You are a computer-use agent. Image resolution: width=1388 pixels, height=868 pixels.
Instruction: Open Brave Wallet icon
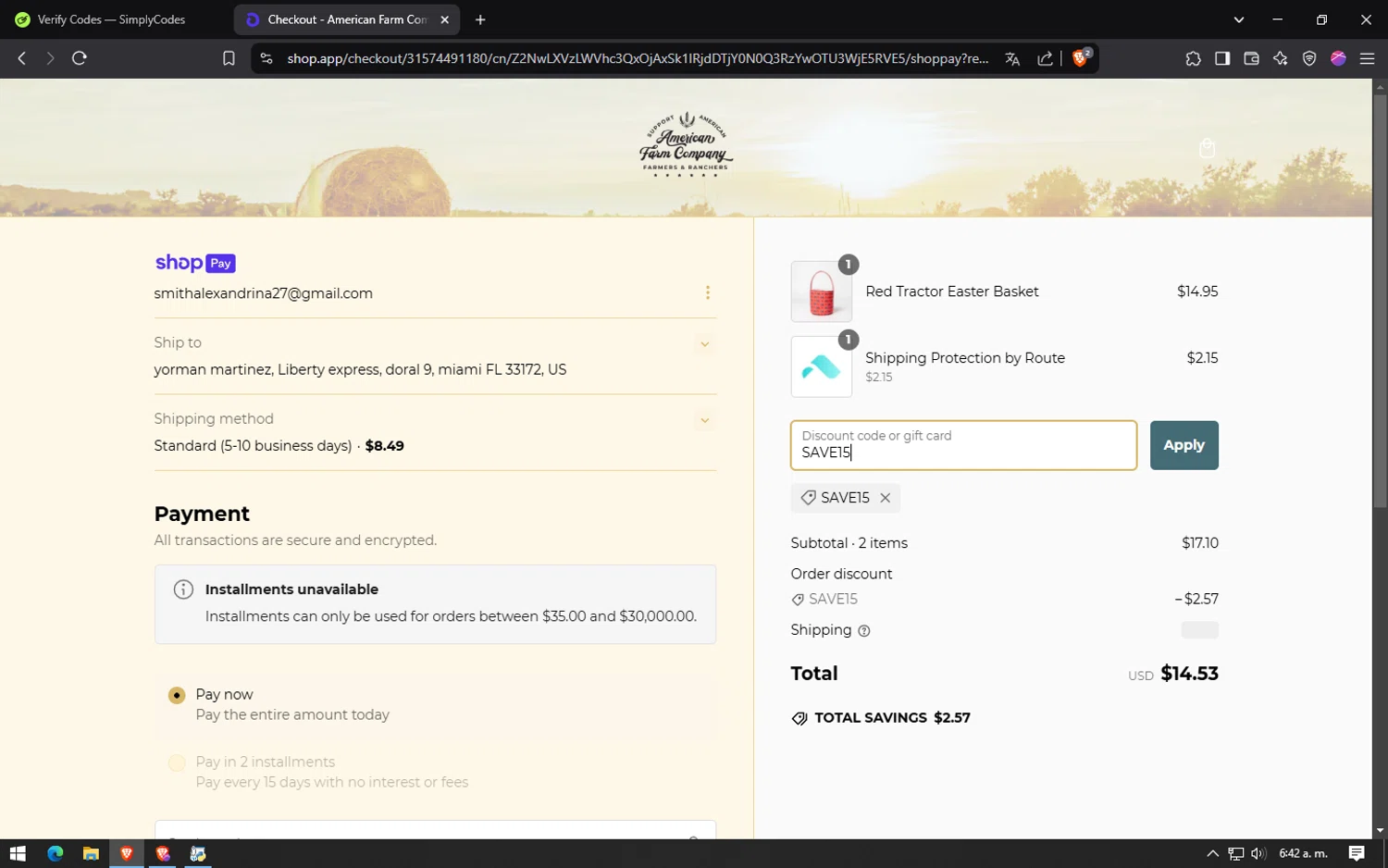click(1251, 58)
